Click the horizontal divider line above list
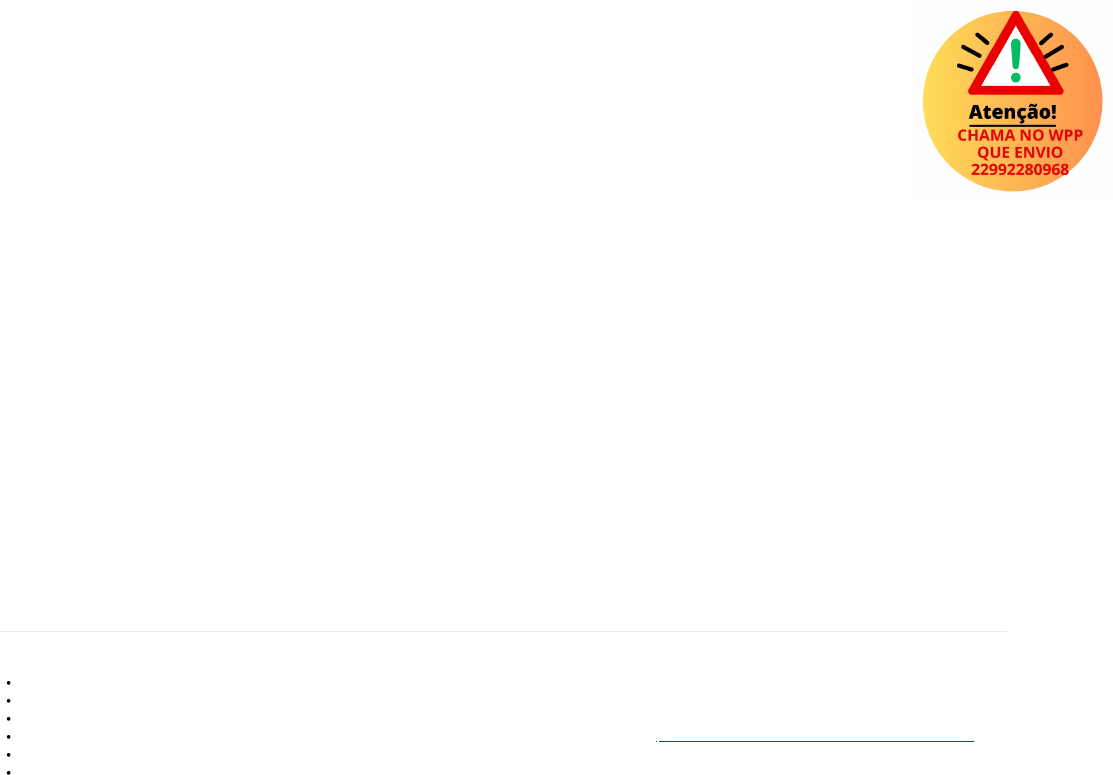The height and width of the screenshot is (775, 1113). (503, 631)
